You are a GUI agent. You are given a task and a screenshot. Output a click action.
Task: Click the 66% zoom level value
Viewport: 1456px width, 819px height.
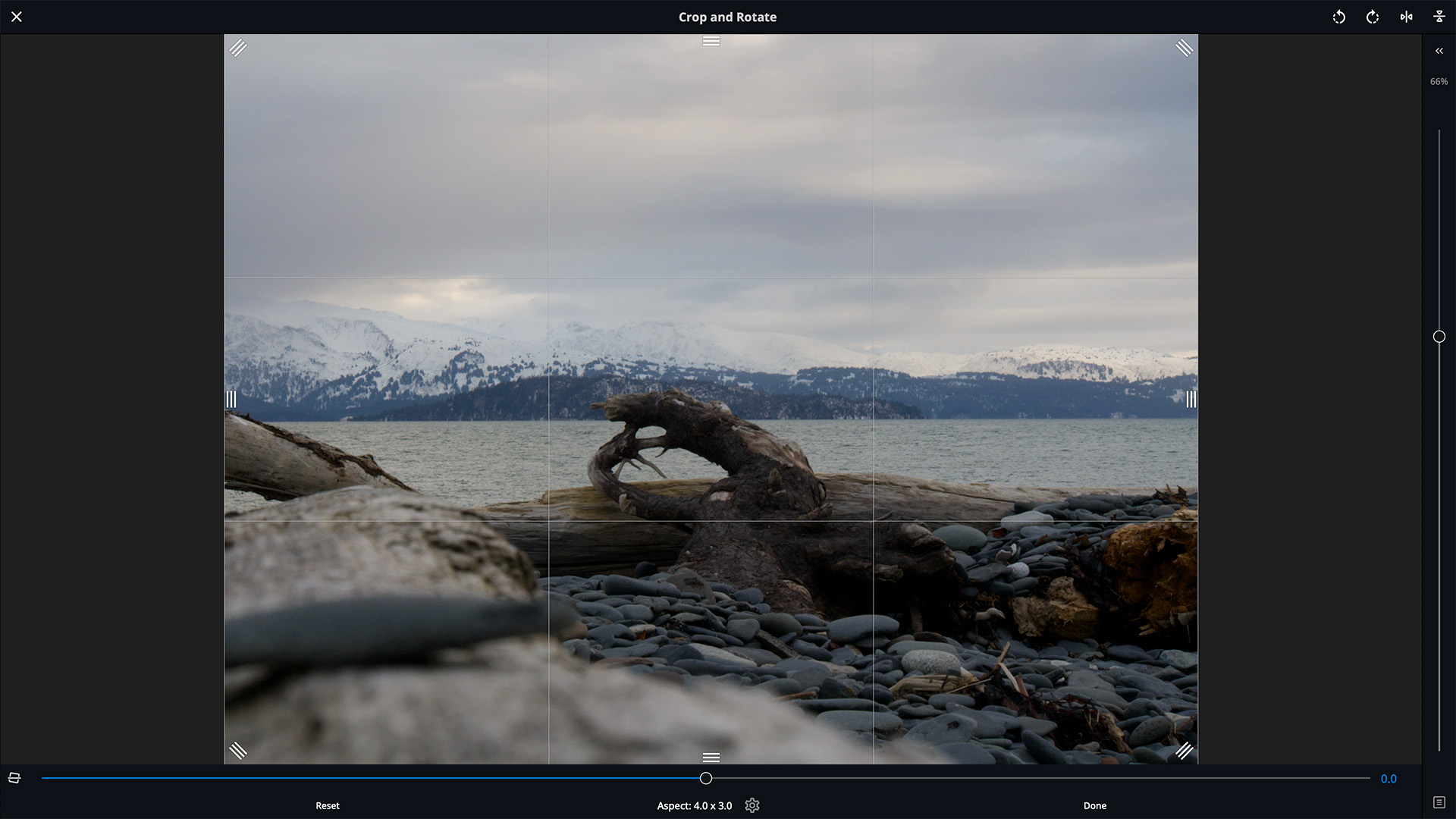1439,81
